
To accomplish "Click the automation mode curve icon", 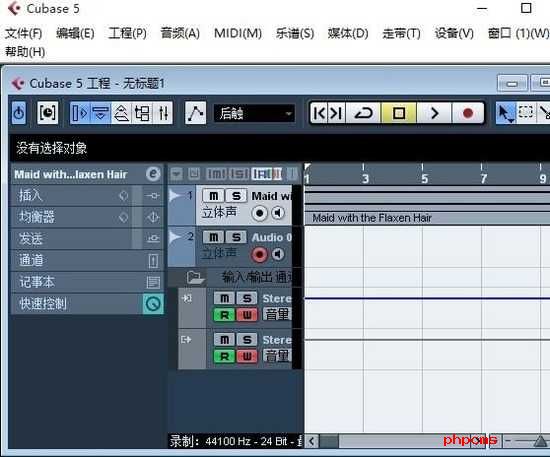I will coord(195,113).
